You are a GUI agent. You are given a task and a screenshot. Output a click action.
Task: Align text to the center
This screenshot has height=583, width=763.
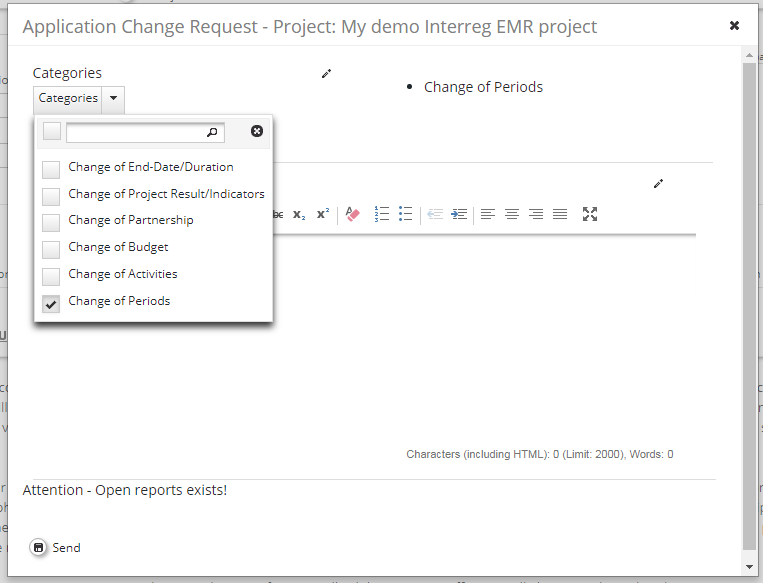click(x=512, y=214)
